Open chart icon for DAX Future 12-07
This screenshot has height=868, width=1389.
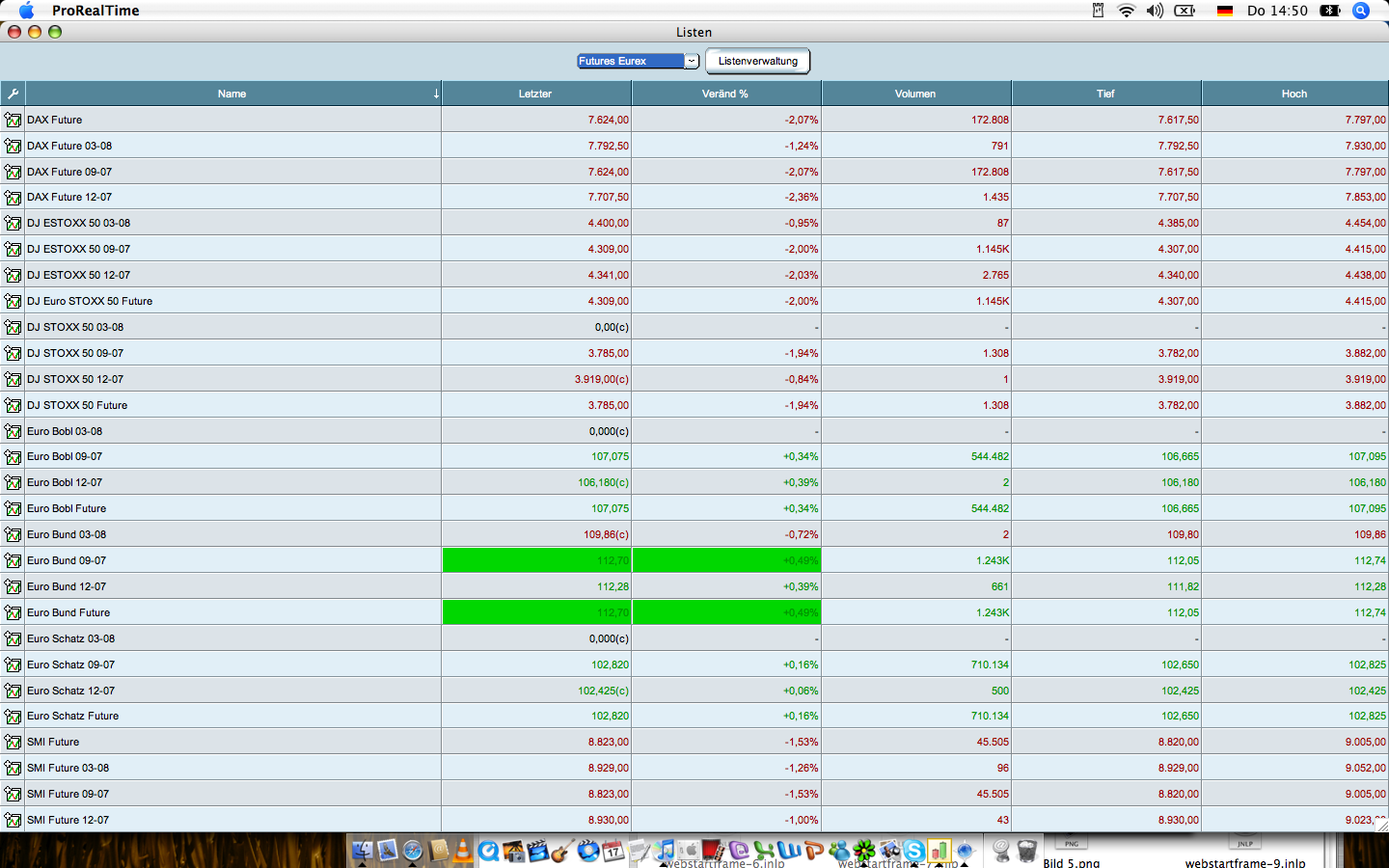pos(13,198)
